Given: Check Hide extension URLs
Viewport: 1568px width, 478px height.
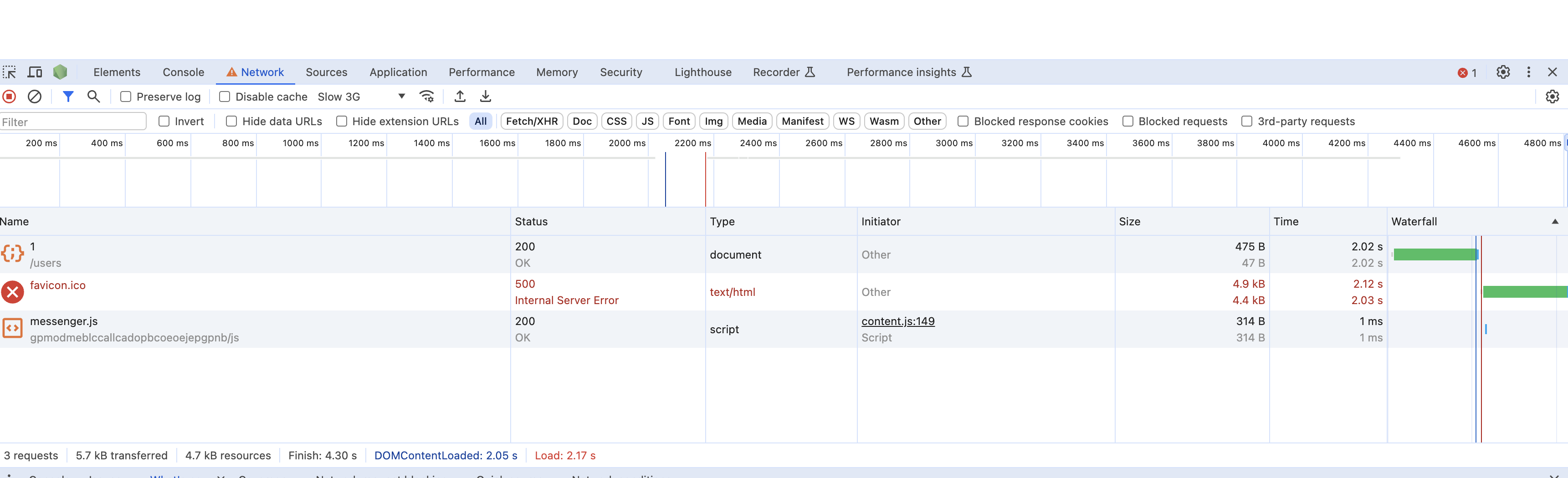Looking at the screenshot, I should (x=342, y=121).
